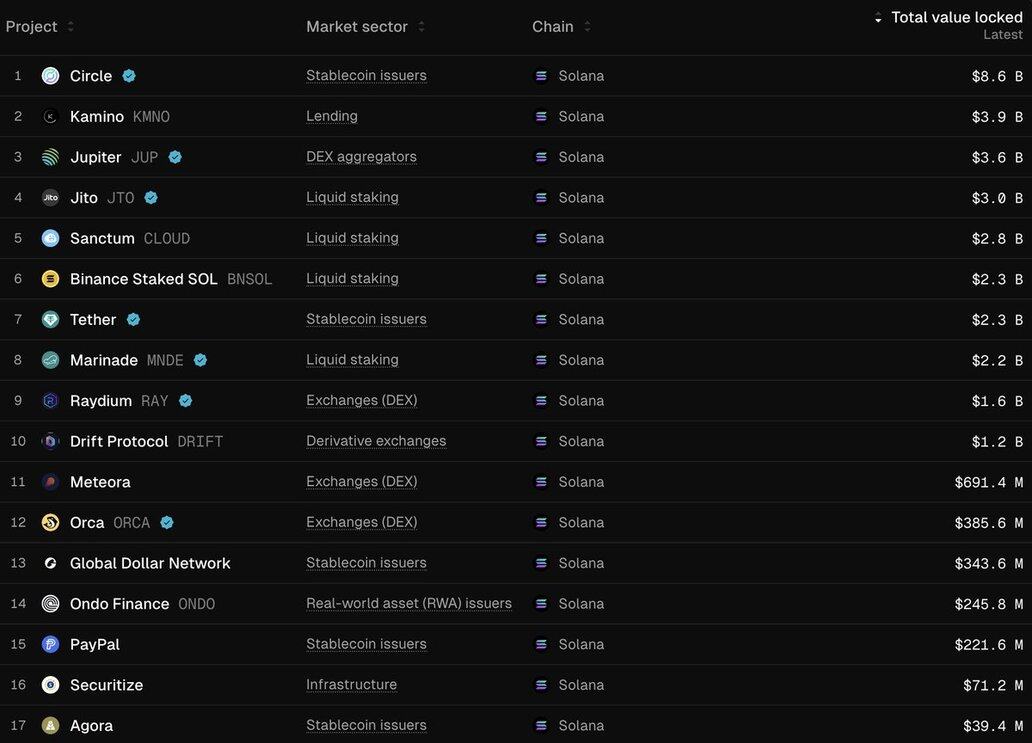Open the Binance Staked SOL project name
The image size is (1032, 743).
pyautogui.click(x=143, y=279)
